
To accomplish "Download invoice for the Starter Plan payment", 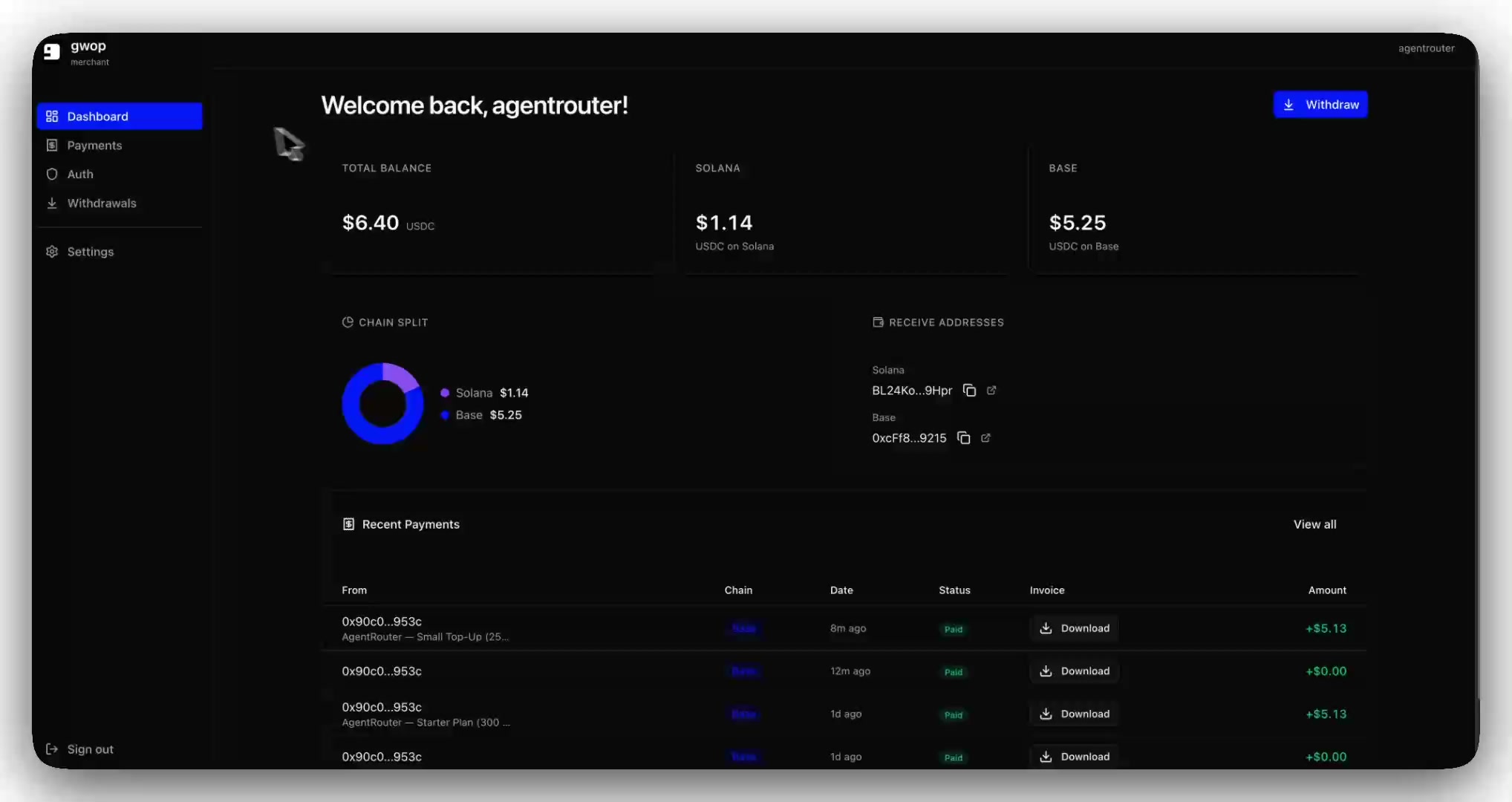I will pos(1074,713).
